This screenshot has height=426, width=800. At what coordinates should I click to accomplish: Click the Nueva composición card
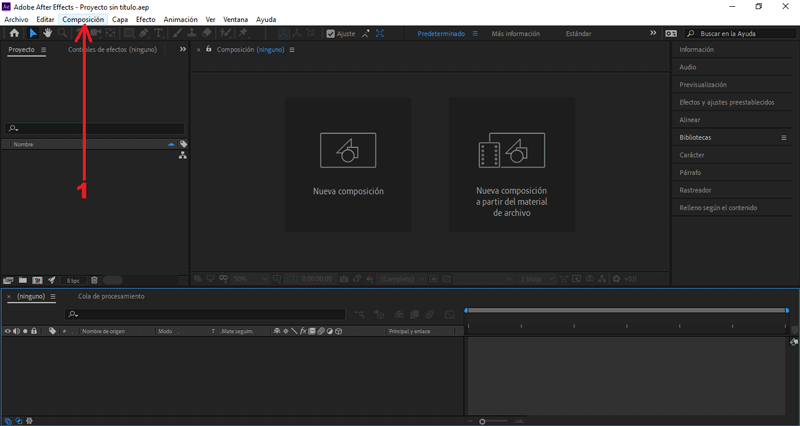348,165
